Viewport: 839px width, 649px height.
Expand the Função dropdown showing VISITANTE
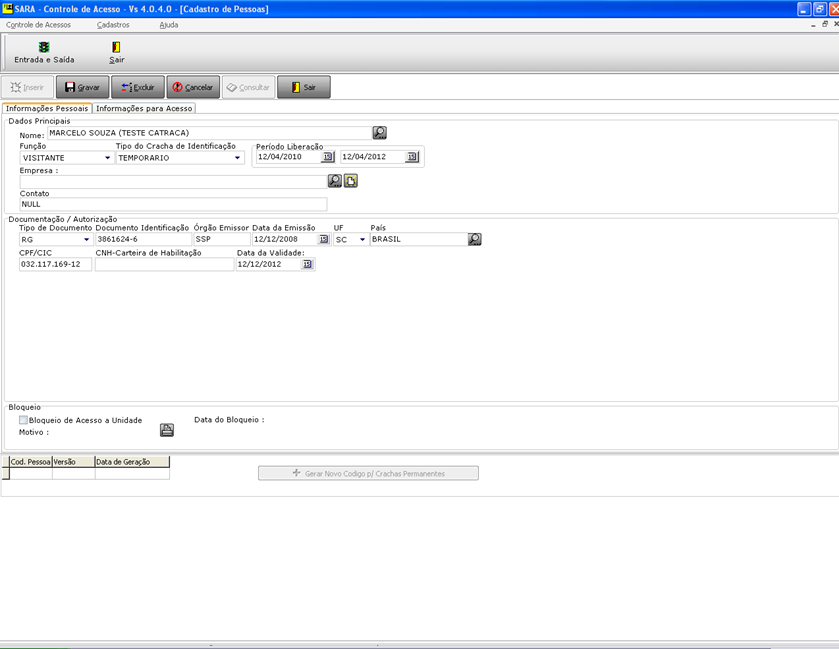coord(108,158)
